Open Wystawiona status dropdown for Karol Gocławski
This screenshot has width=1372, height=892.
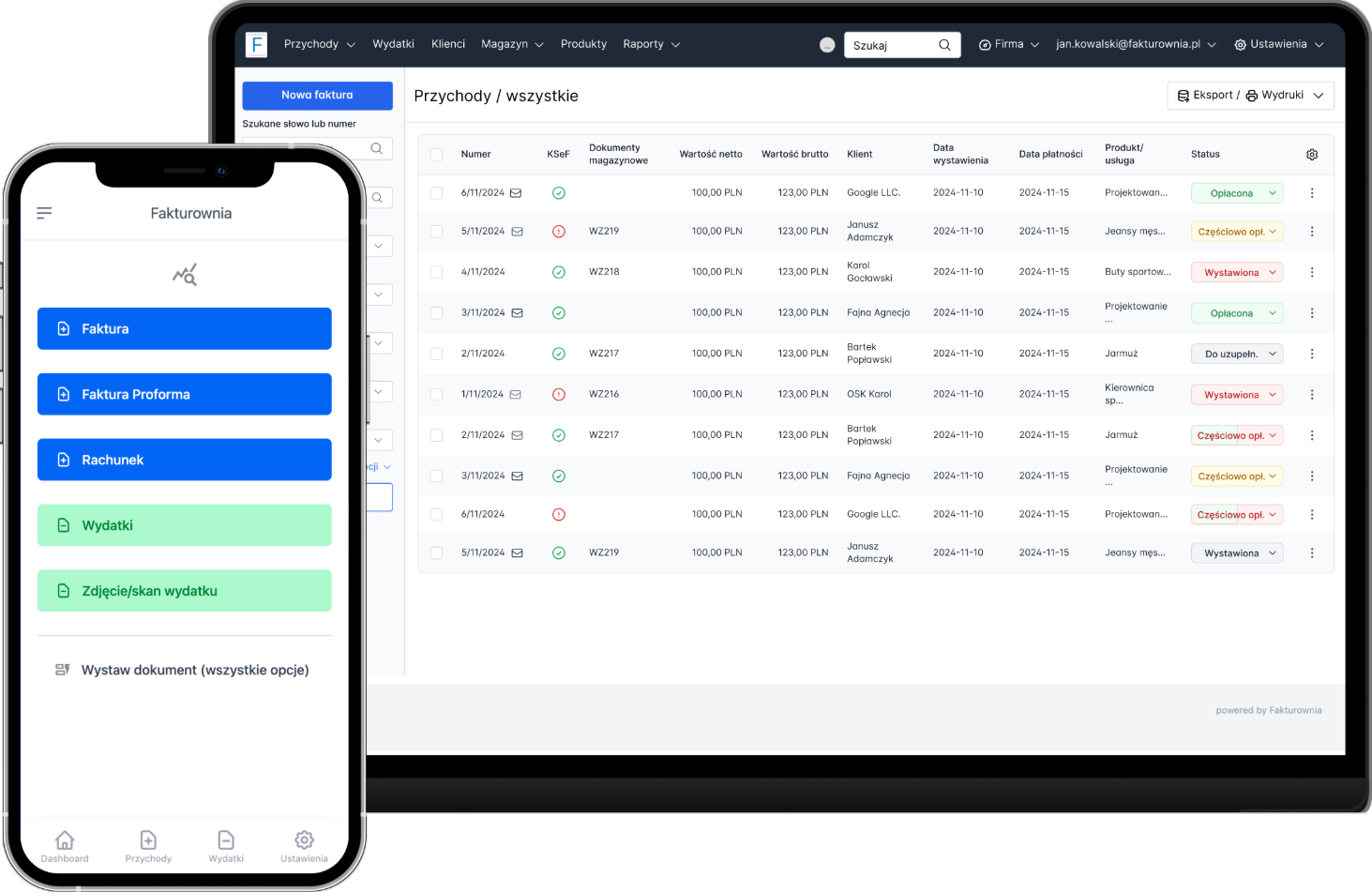[x=1237, y=273]
